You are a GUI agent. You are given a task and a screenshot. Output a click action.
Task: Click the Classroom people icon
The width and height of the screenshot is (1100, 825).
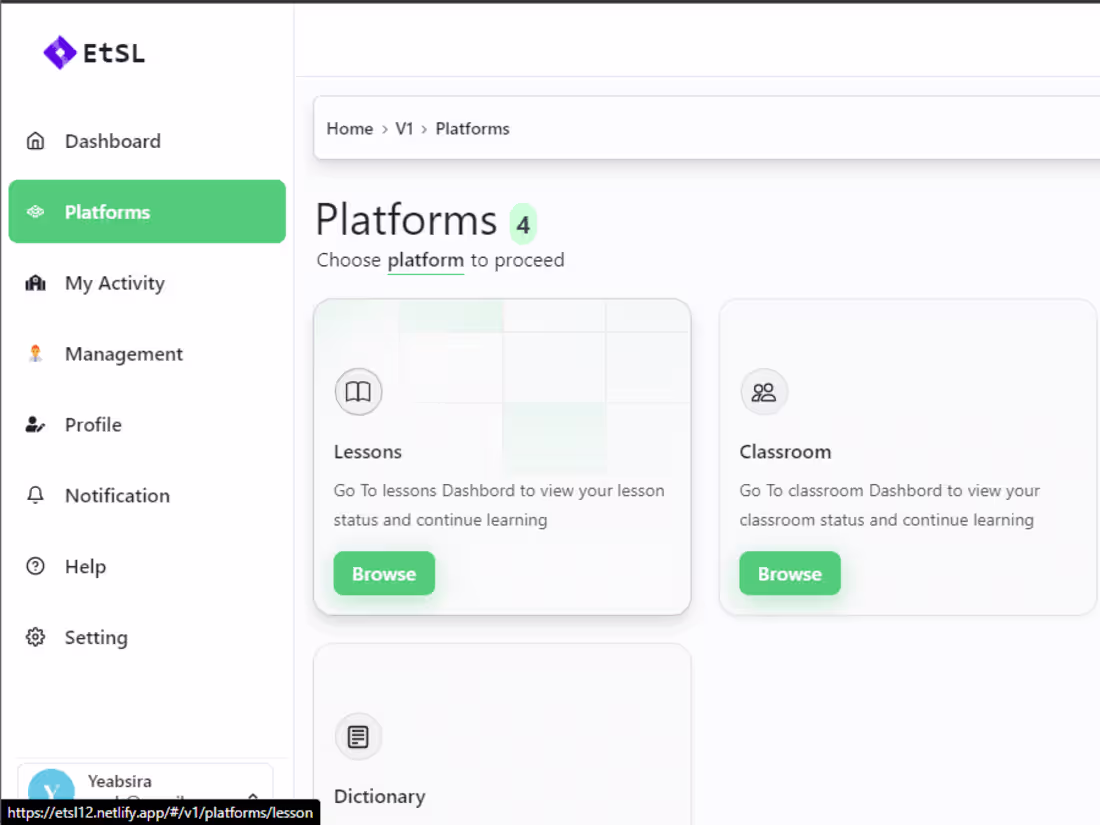pos(763,391)
